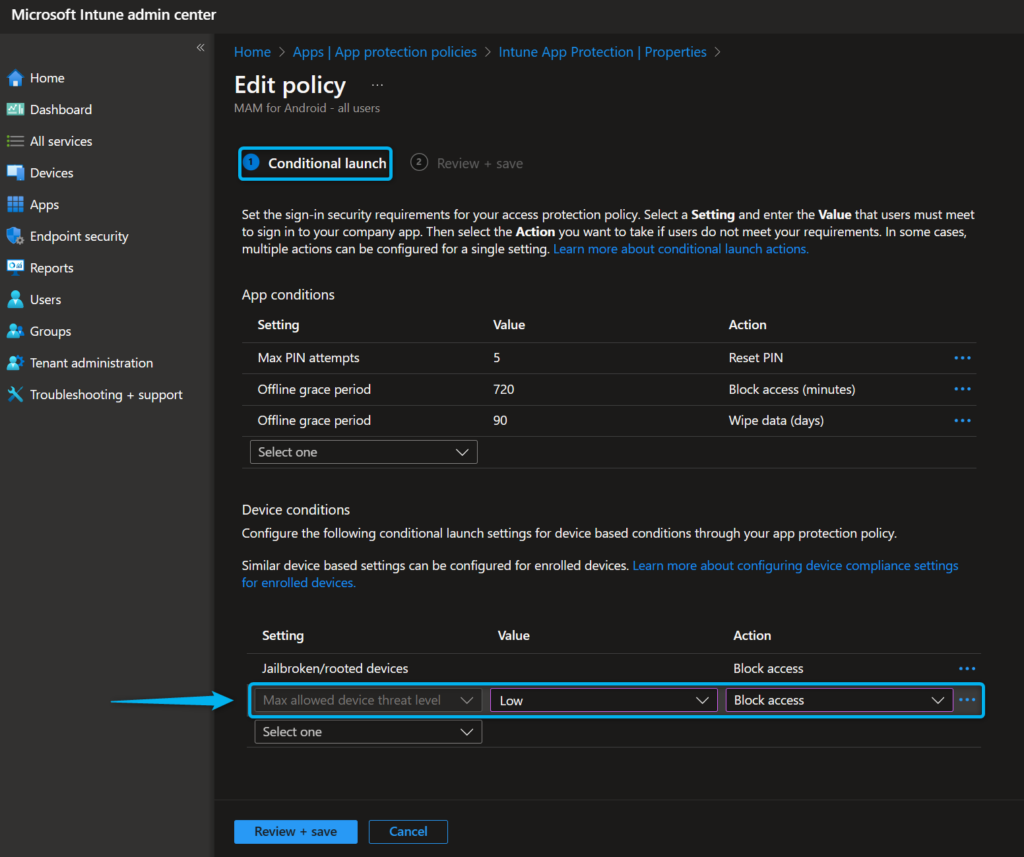Open the ellipsis menu for Max PIN attempts
1024x857 pixels.
click(962, 357)
